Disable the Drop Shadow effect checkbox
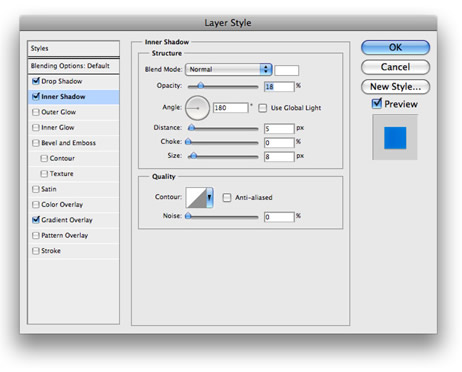 coord(36,81)
